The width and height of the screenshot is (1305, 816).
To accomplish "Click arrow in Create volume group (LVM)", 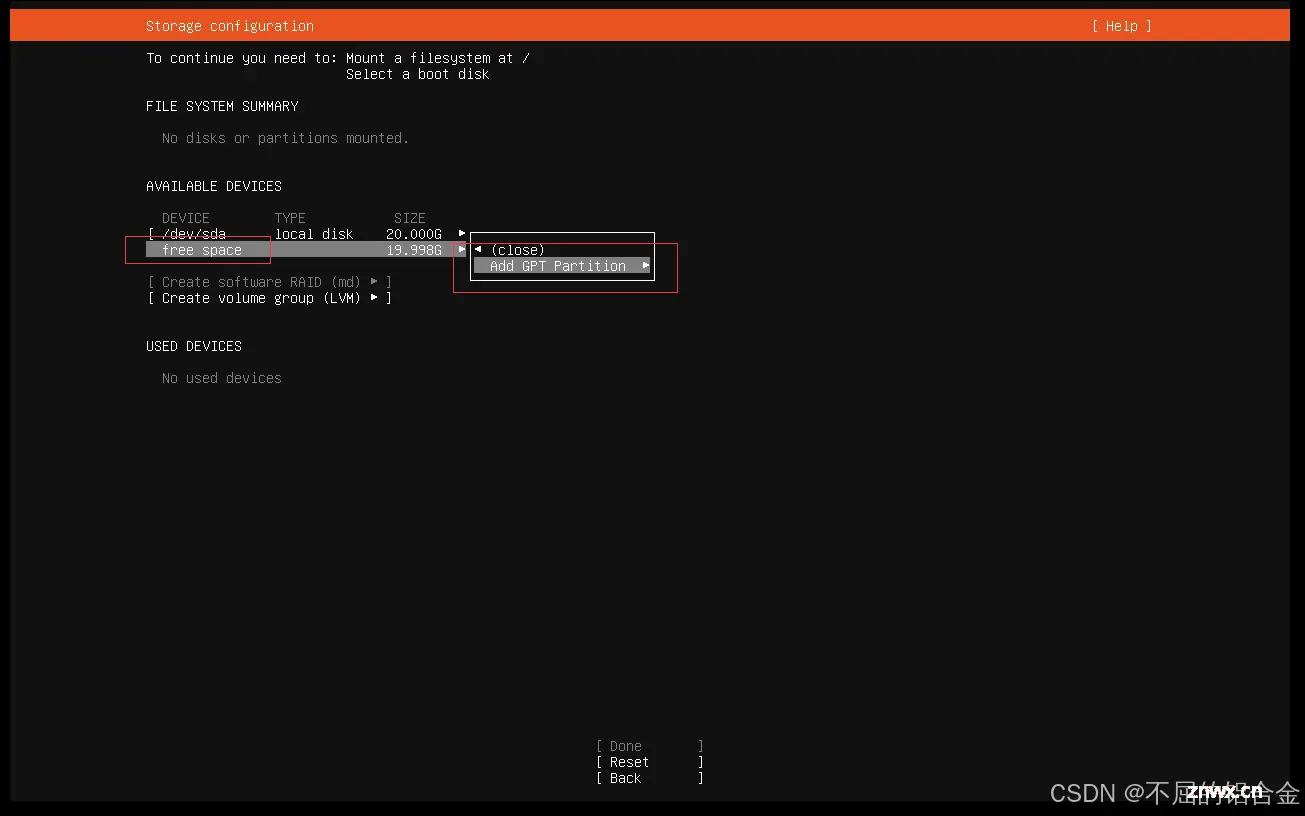I will click(x=374, y=298).
